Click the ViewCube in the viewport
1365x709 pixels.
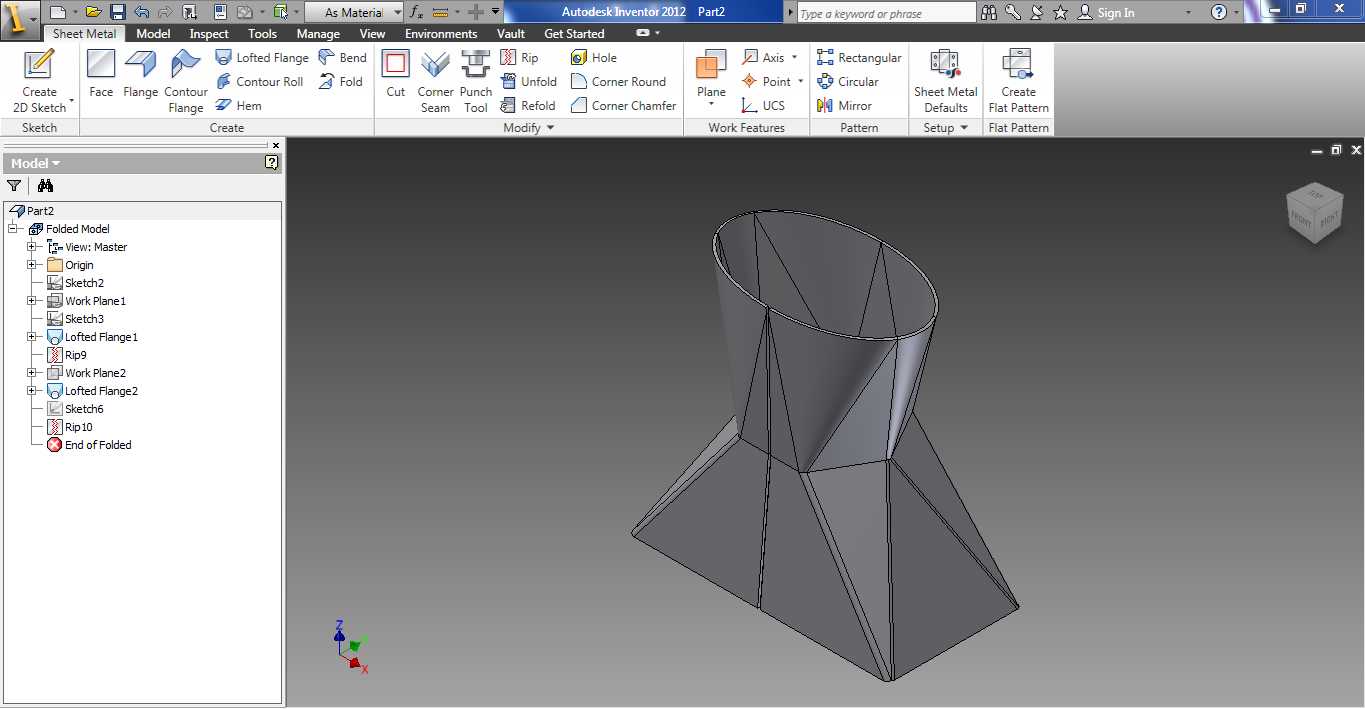pyautogui.click(x=1314, y=212)
